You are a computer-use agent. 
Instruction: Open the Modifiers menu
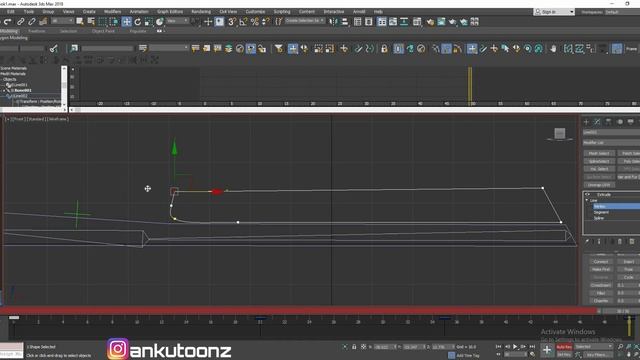[112, 12]
